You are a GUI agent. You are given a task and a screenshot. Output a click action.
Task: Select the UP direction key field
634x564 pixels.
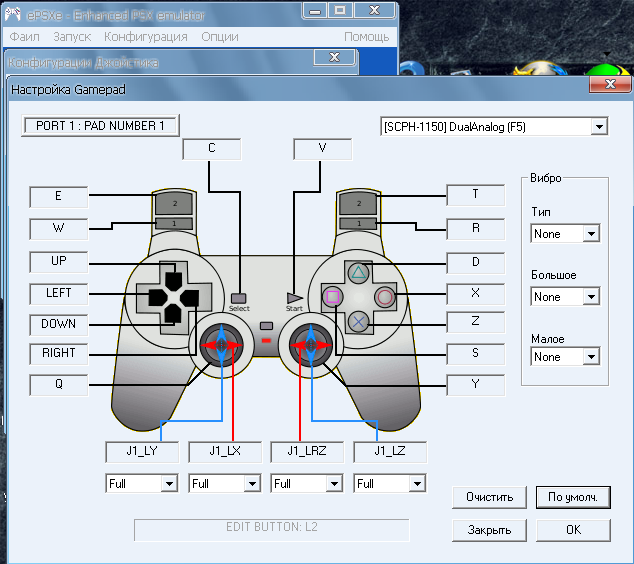pyautogui.click(x=59, y=262)
